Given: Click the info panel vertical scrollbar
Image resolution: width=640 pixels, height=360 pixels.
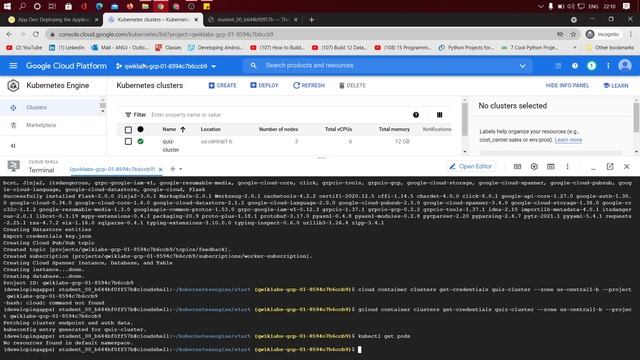Looking at the screenshot, I should pyautogui.click(x=636, y=118).
